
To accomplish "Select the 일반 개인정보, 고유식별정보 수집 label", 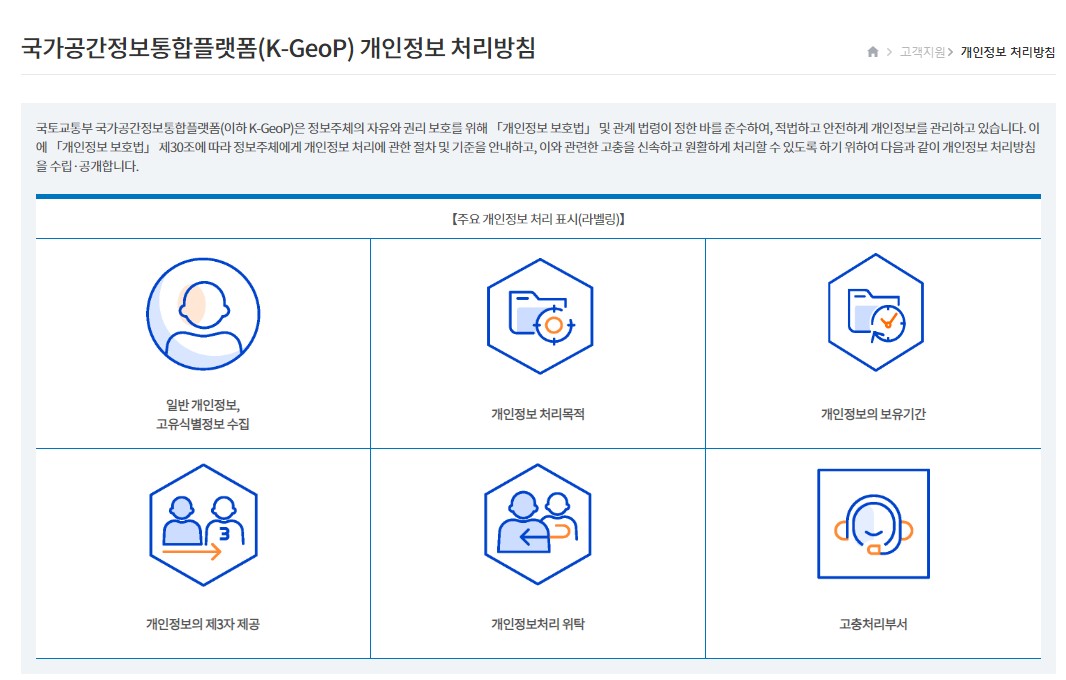I will coord(203,414).
